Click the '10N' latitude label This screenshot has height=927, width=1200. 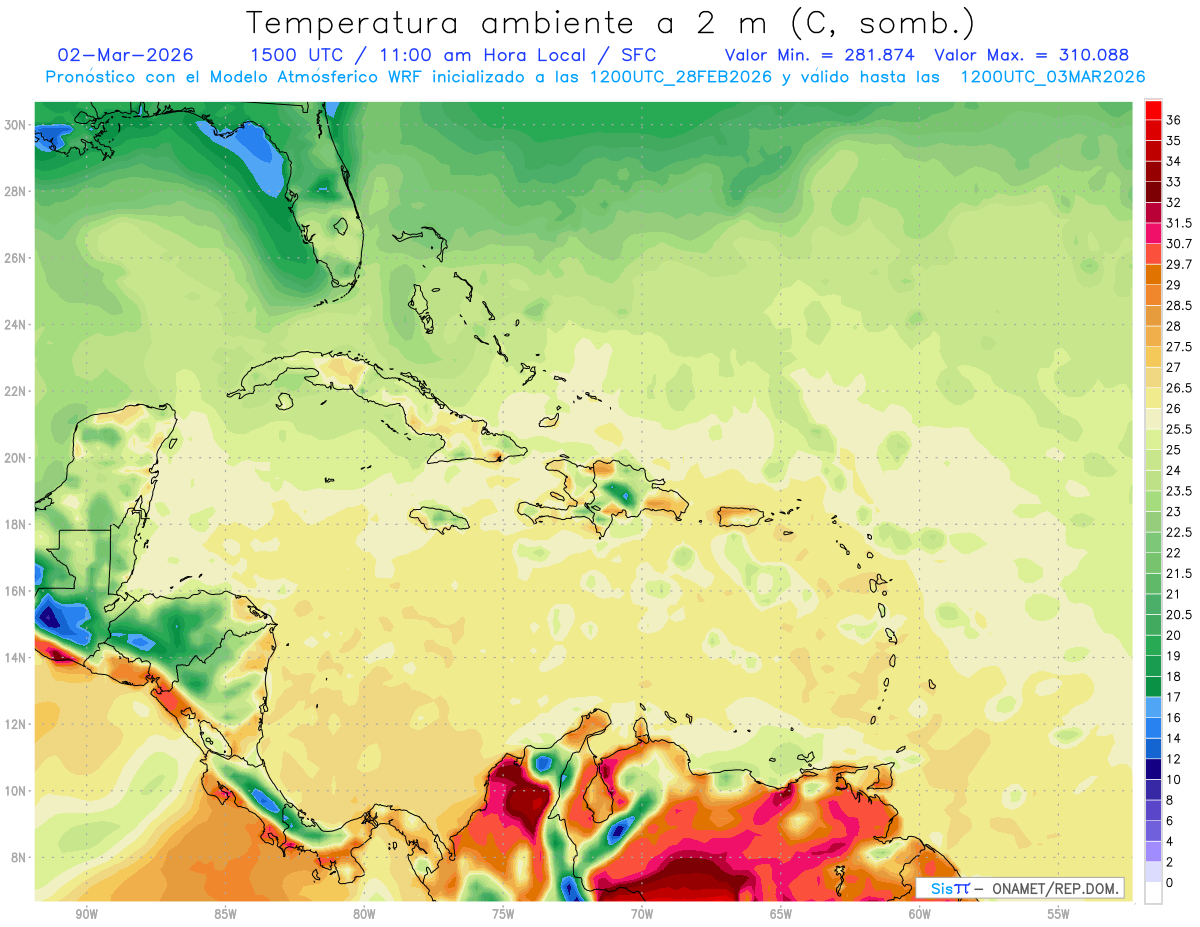point(17,791)
